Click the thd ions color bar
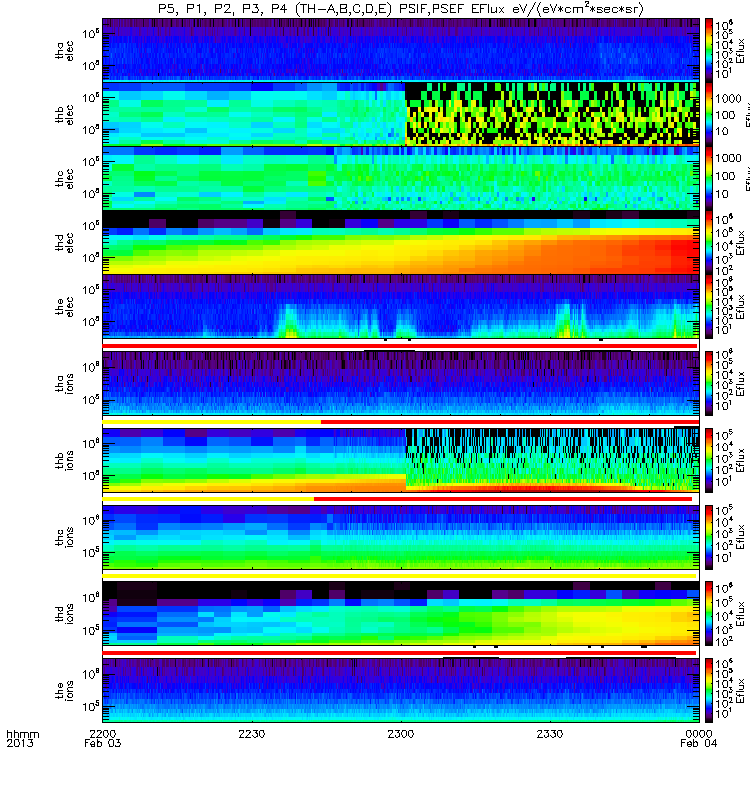The width and height of the screenshot is (750, 800). (709, 613)
